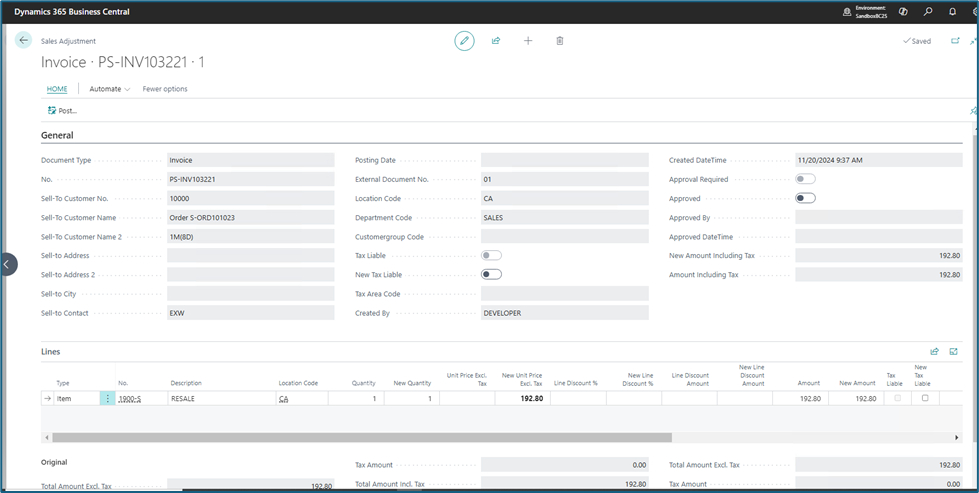Toggle the Approved switch
979x493 pixels.
(x=805, y=198)
